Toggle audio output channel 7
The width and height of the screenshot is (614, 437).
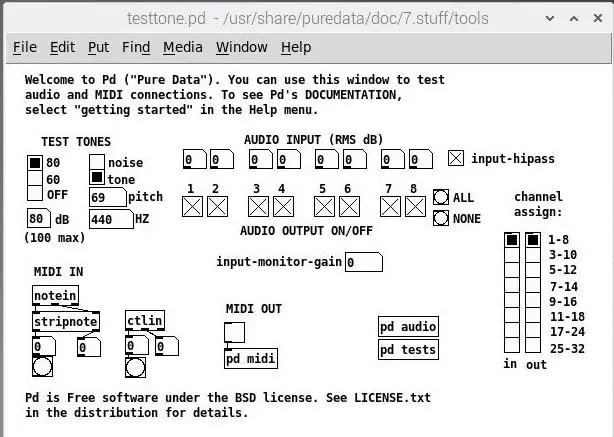coord(390,206)
